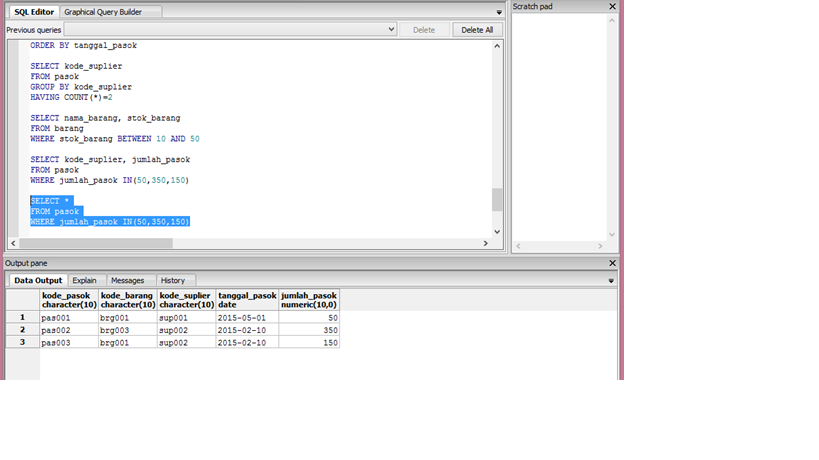Click the HAVING COUNT(*)=2 line
This screenshot has width=819, height=460.
(x=71, y=97)
